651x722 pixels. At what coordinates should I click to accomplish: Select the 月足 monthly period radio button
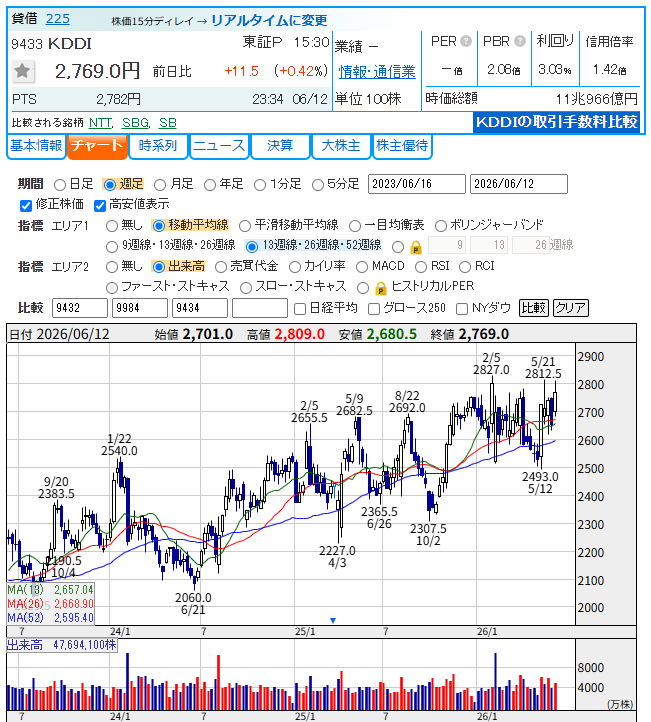click(x=160, y=185)
